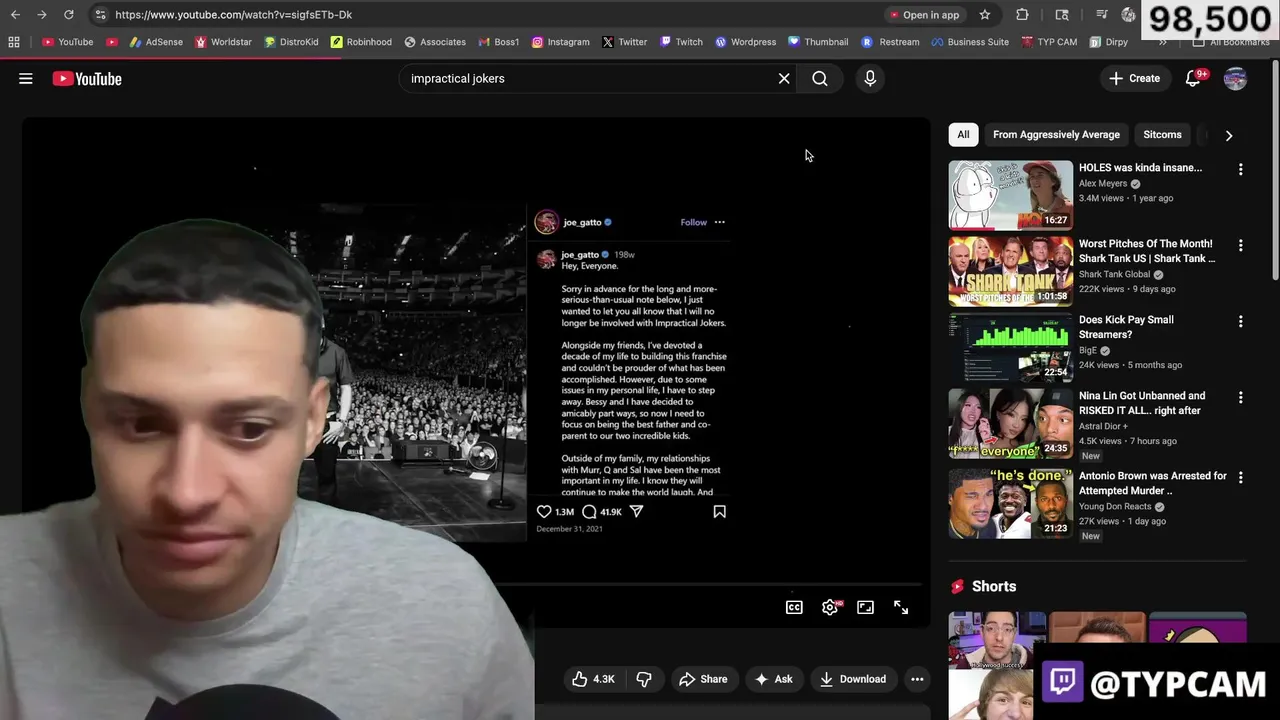
Task: Open the DistroKid bookmark
Action: click(x=291, y=42)
